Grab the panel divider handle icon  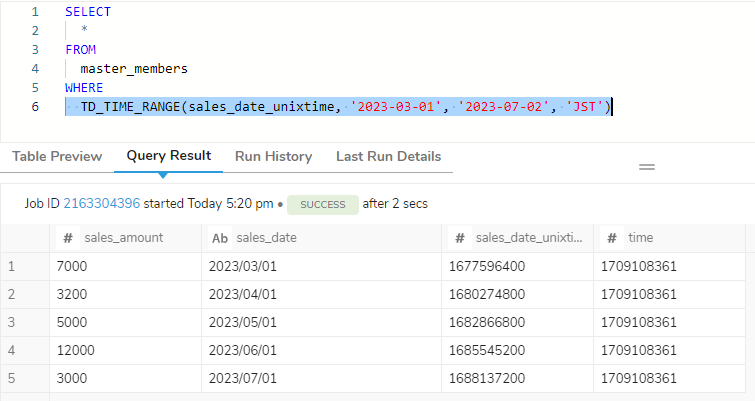click(647, 167)
